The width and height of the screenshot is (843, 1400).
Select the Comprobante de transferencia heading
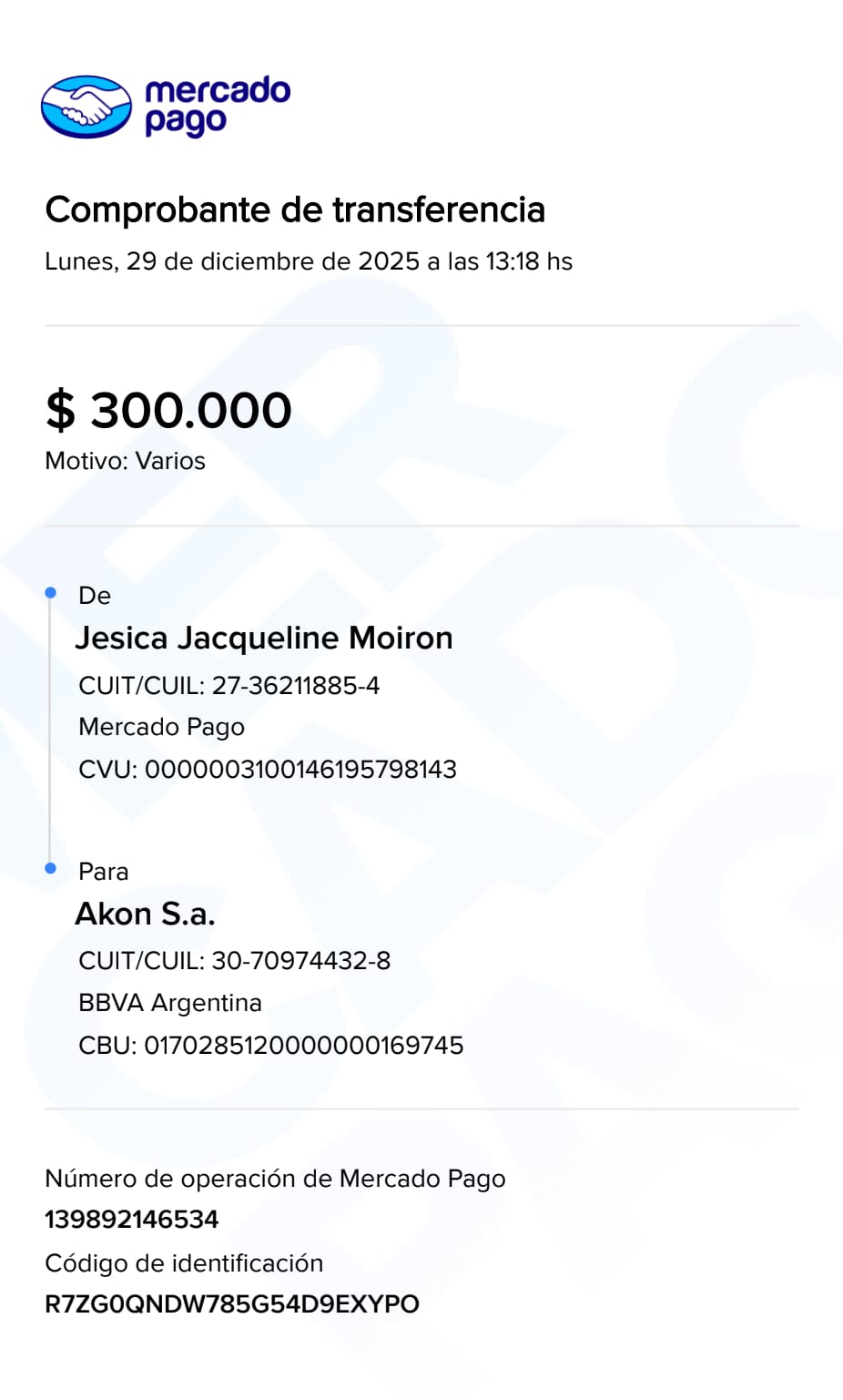click(295, 209)
